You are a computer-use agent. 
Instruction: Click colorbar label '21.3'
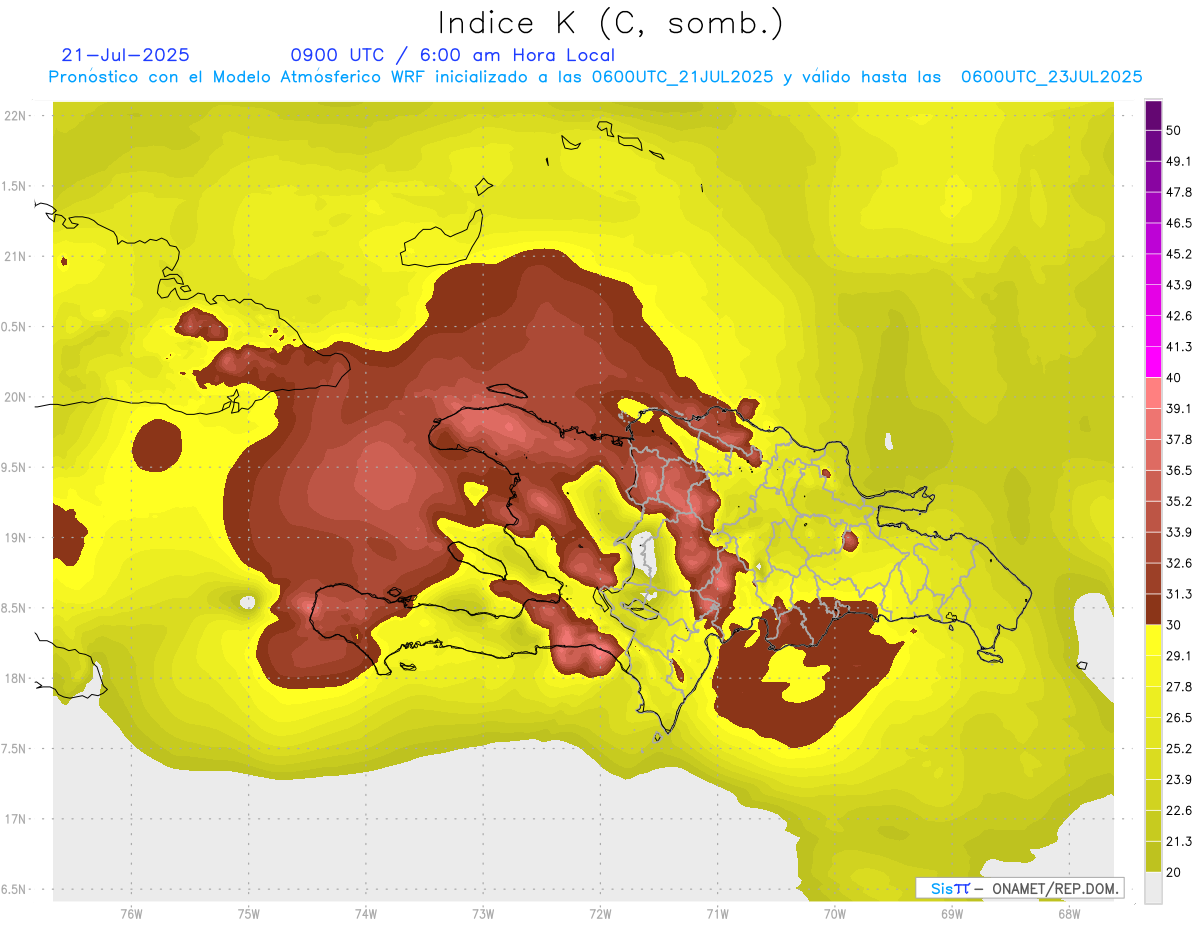click(1179, 841)
